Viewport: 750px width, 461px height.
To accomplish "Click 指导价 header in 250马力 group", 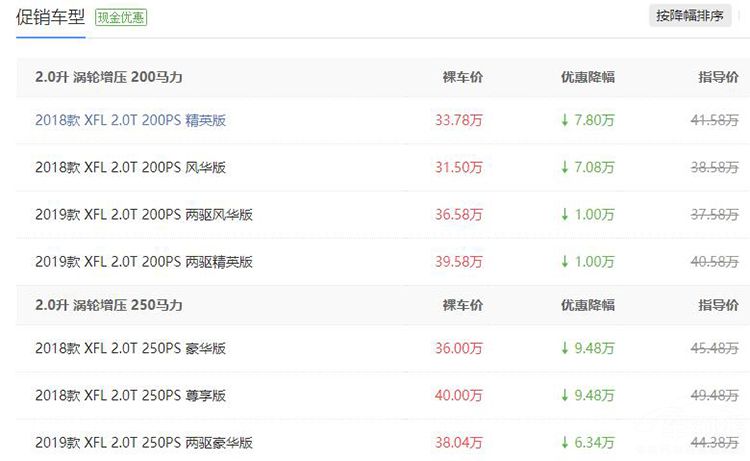I will [x=718, y=305].
